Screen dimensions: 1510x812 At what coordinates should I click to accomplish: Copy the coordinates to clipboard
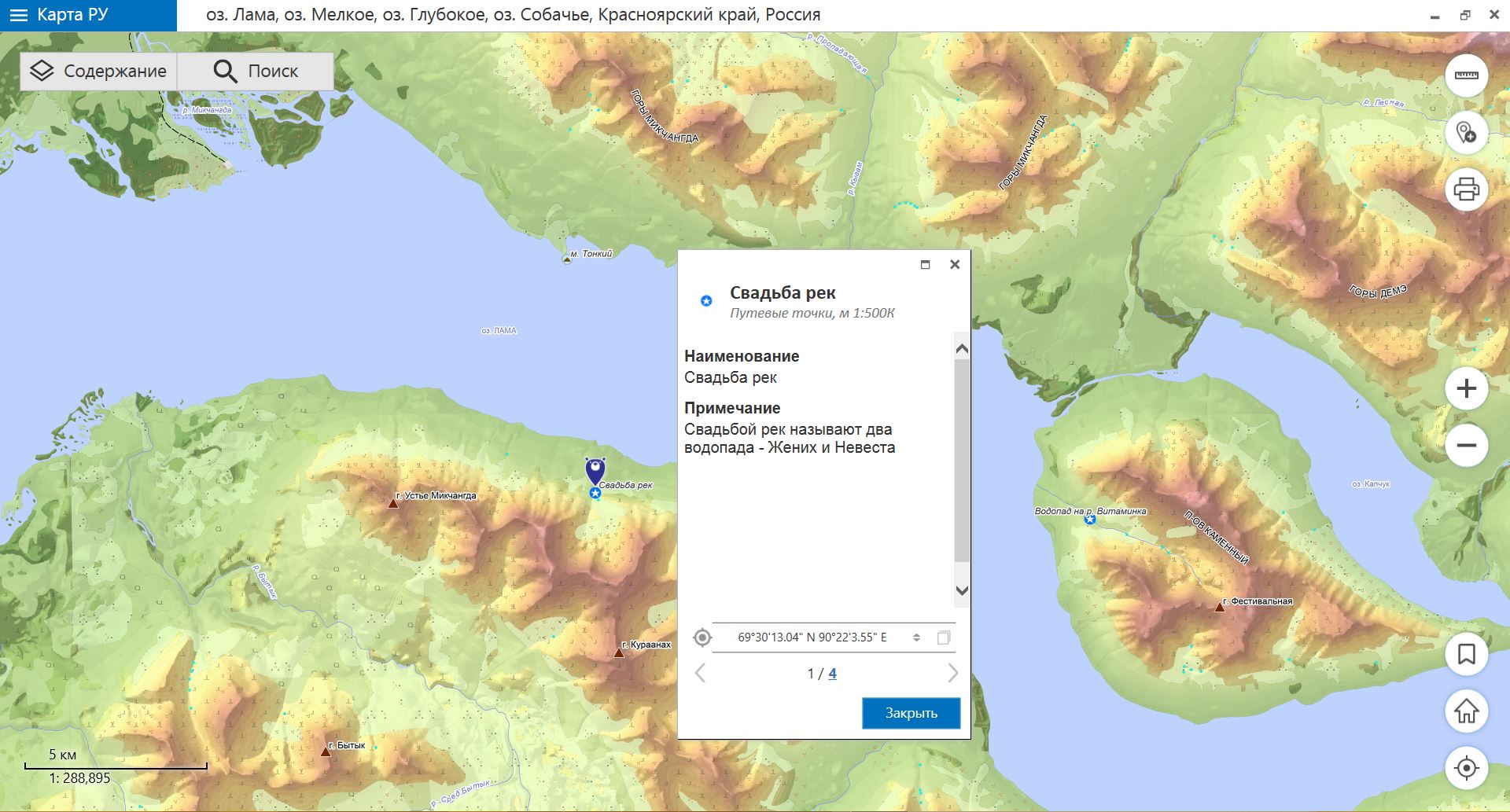point(944,637)
